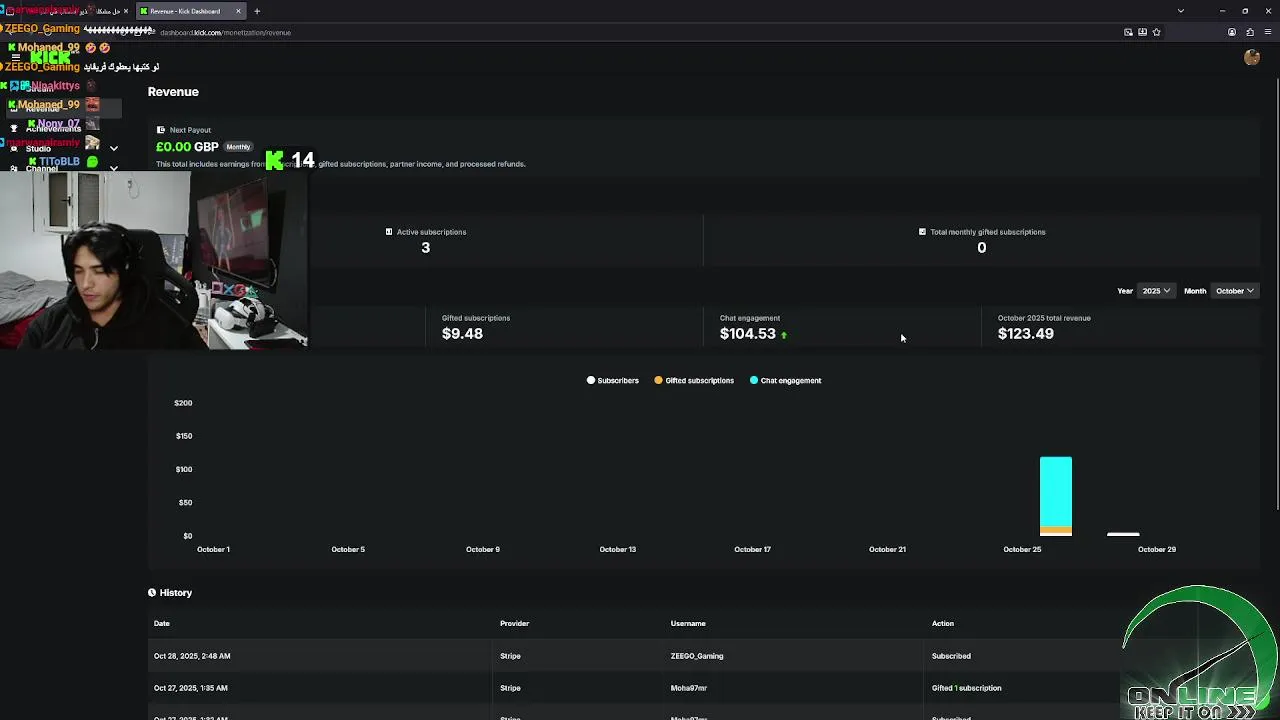Click username ZEEGO_Gaming in History table
The height and width of the screenshot is (720, 1280).
coord(697,656)
